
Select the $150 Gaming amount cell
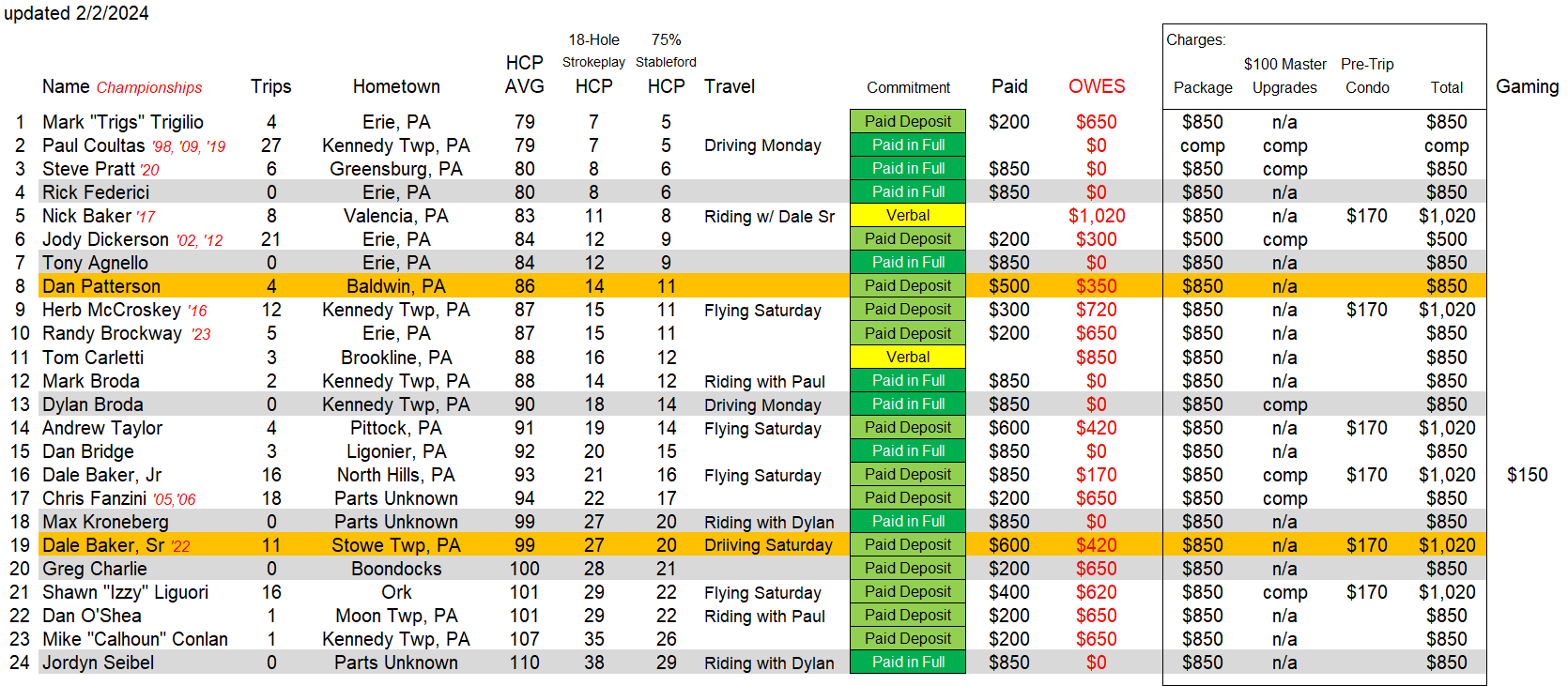pyautogui.click(x=1527, y=475)
